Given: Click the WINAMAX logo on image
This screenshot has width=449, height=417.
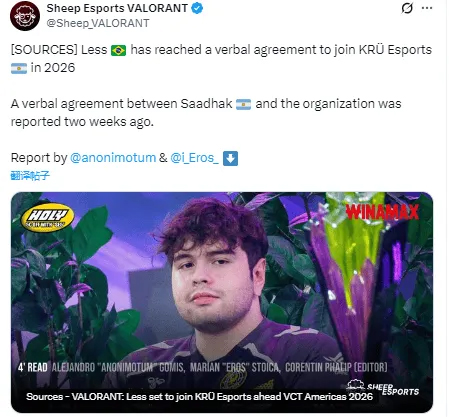Looking at the screenshot, I should click(x=382, y=212).
